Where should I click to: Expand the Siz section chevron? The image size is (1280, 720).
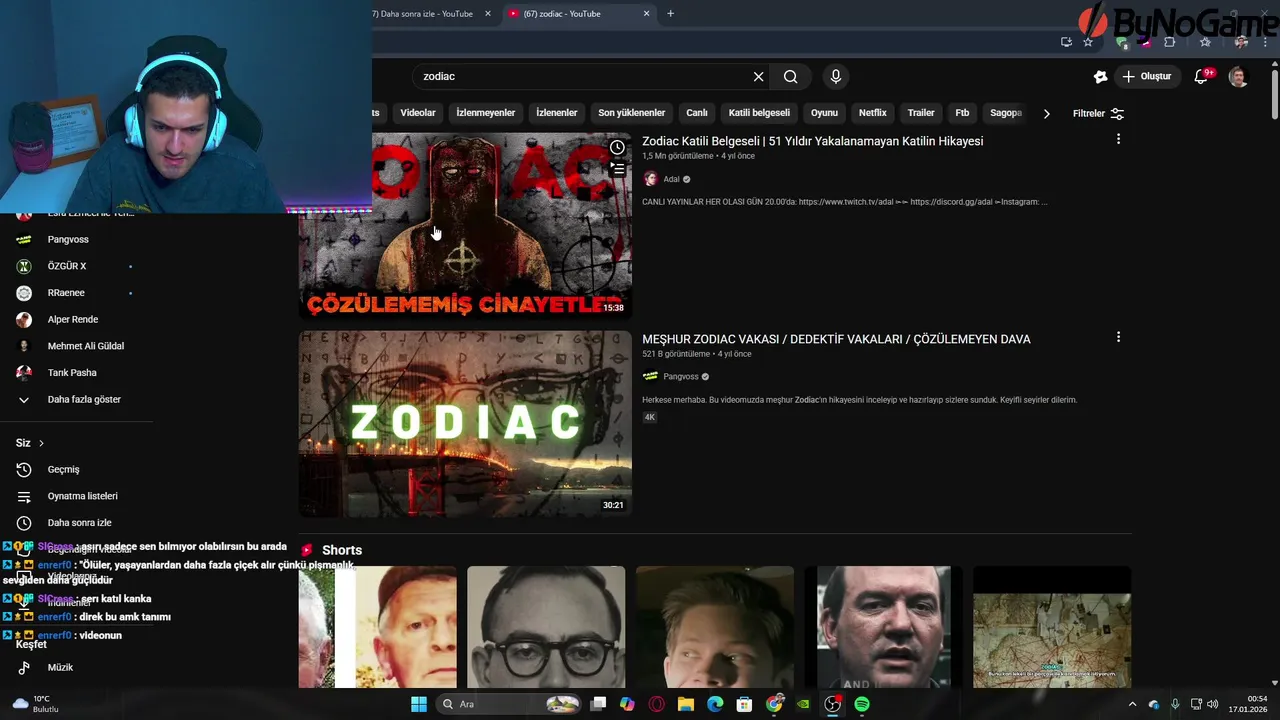tap(41, 443)
